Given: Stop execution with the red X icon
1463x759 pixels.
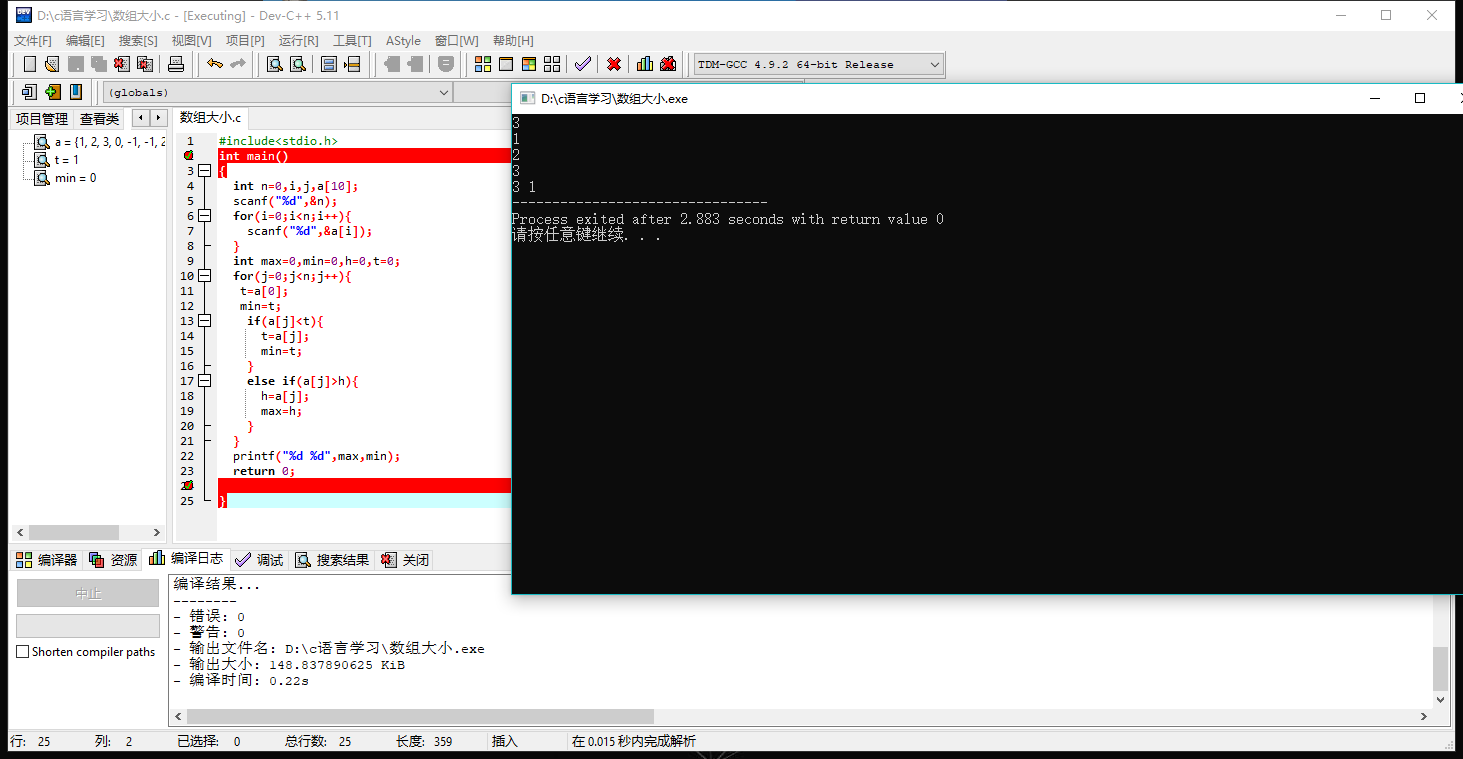Looking at the screenshot, I should point(614,64).
